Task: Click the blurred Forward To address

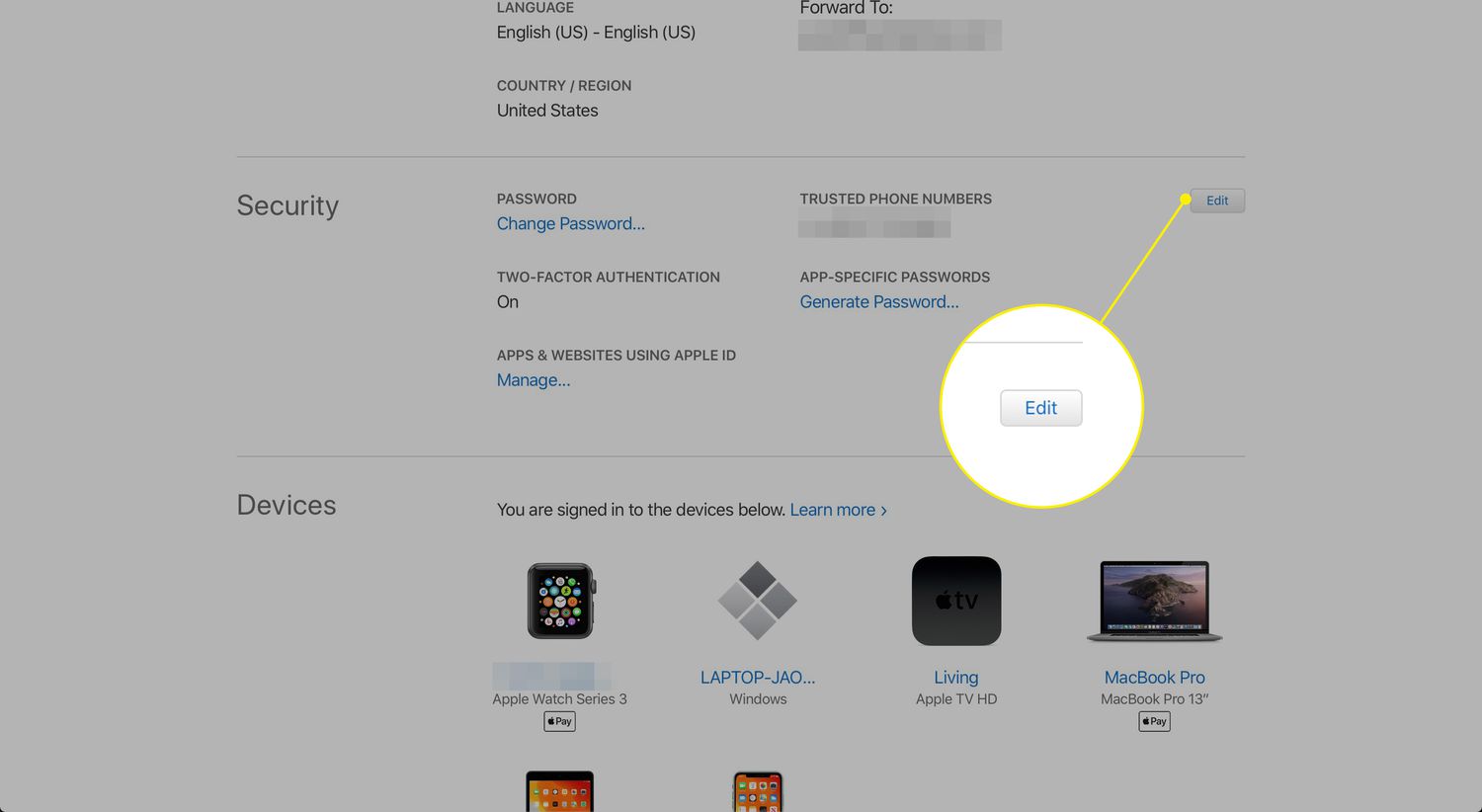Action: (900, 35)
